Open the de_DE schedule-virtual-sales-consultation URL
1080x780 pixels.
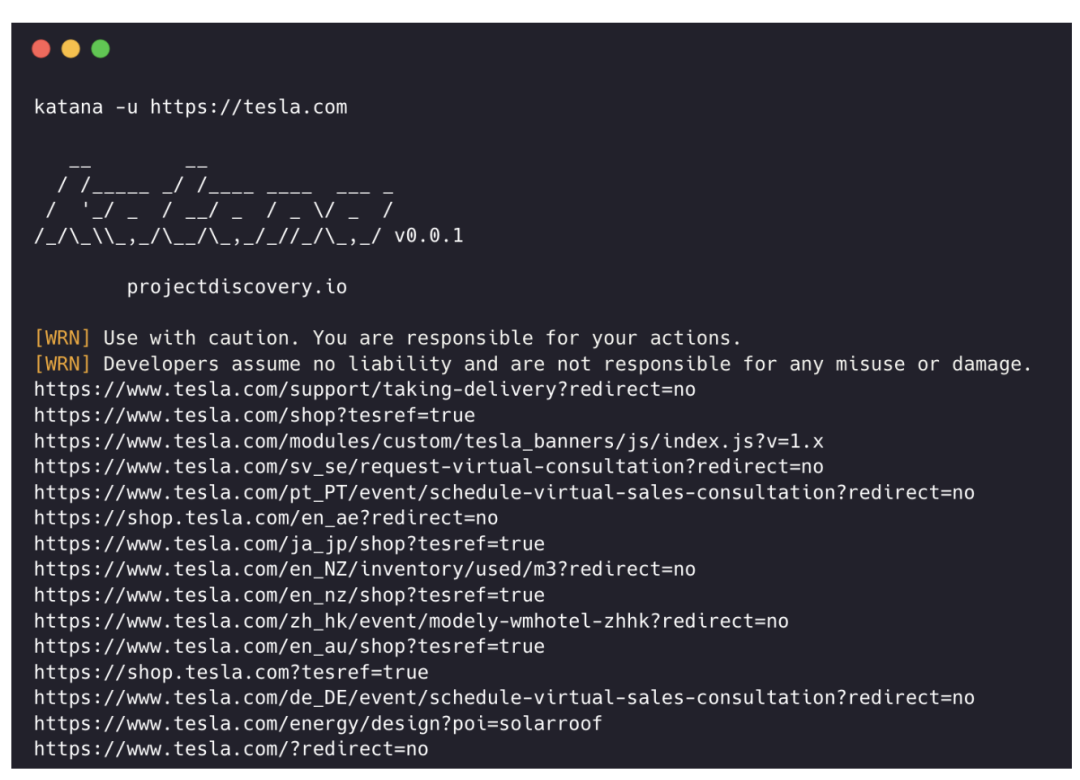click(x=504, y=698)
